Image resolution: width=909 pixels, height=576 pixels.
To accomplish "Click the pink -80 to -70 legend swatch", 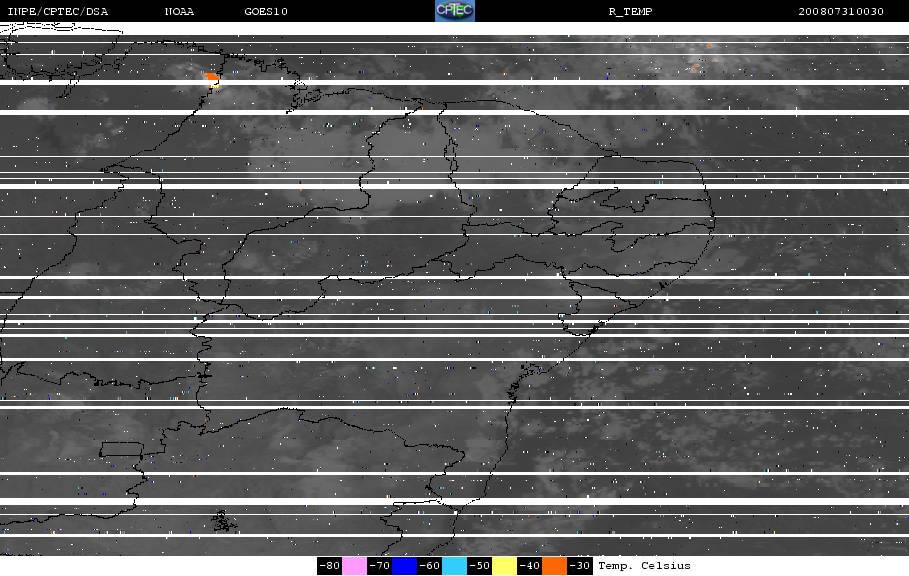I will (354, 566).
